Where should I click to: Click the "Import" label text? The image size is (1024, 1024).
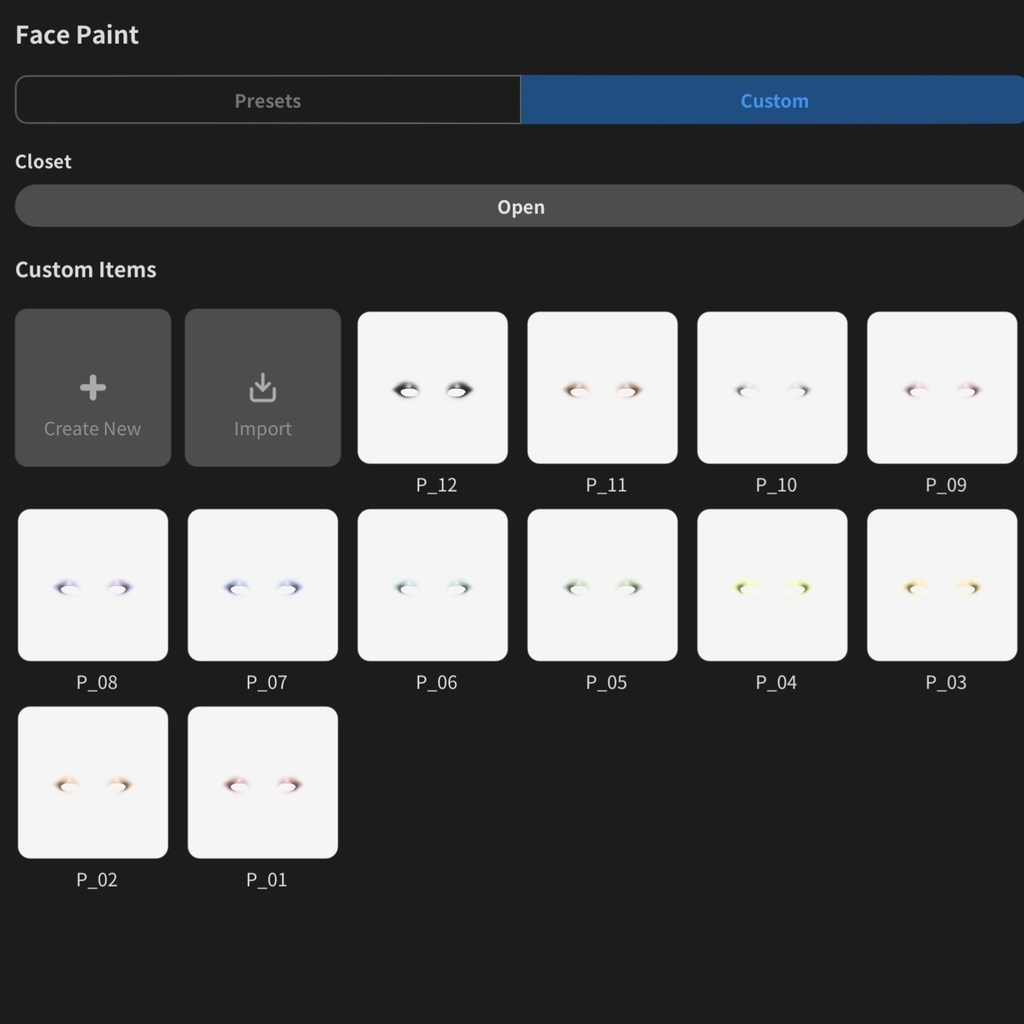click(x=263, y=429)
